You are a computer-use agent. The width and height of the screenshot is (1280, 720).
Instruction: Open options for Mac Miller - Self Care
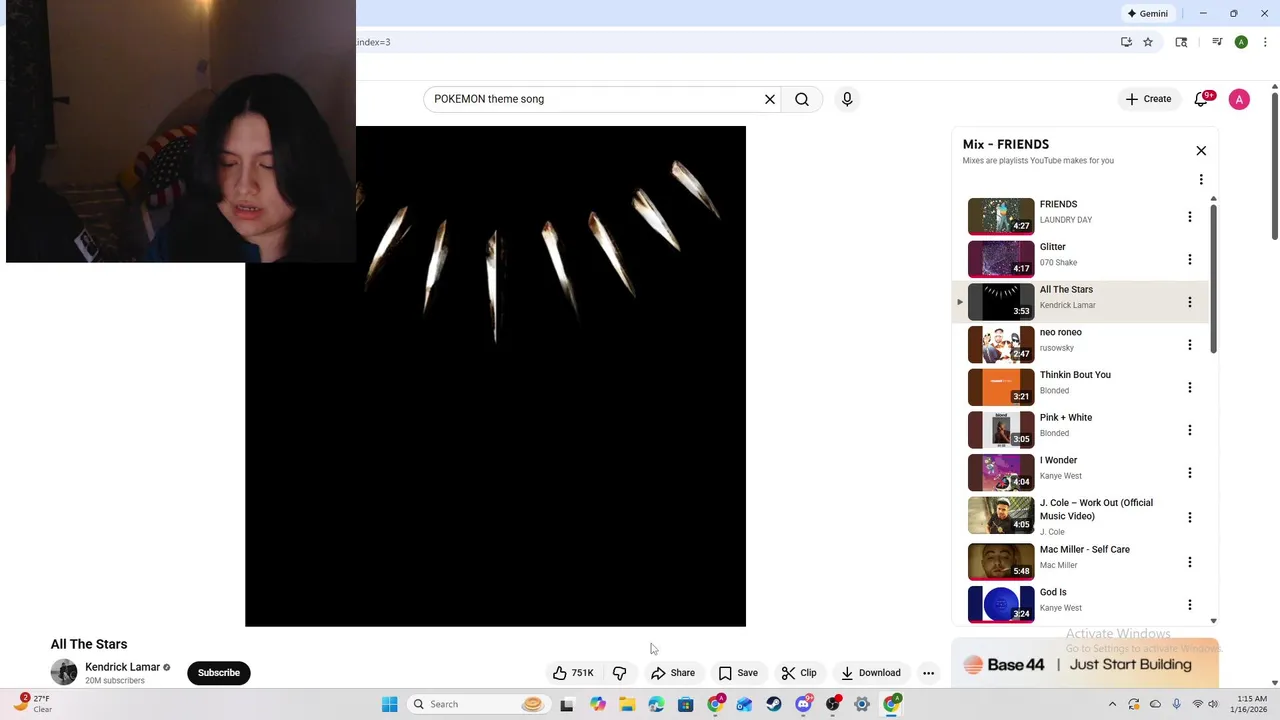(x=1189, y=562)
